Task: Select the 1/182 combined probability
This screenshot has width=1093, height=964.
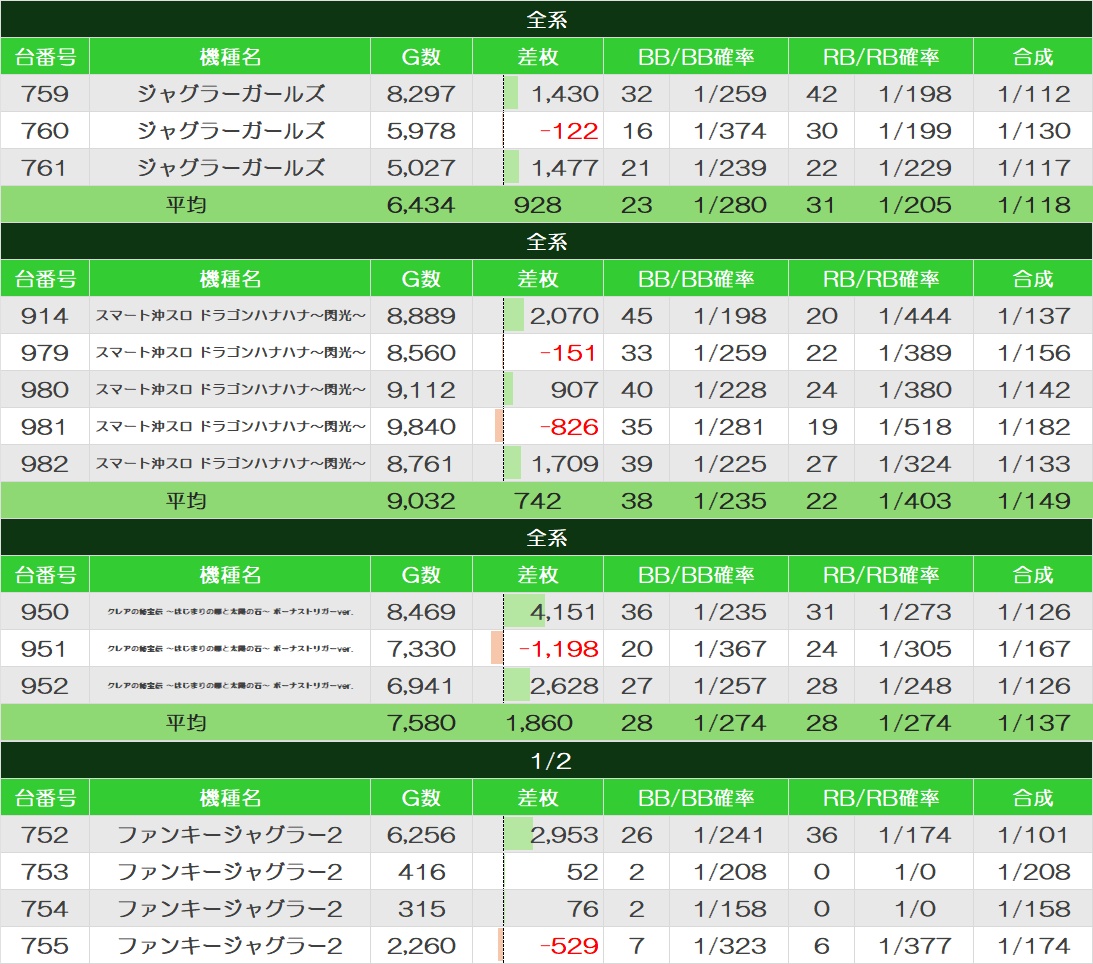Action: (1034, 427)
